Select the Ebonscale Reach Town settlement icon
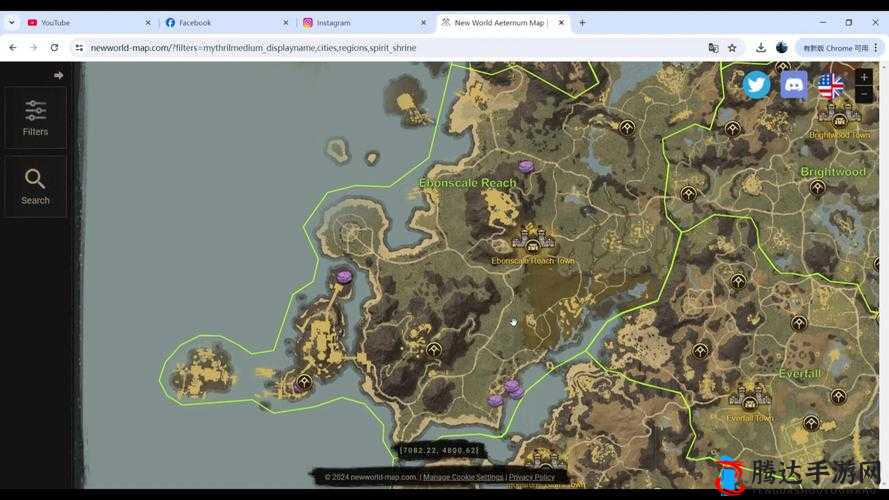This screenshot has width=889, height=500. click(532, 240)
